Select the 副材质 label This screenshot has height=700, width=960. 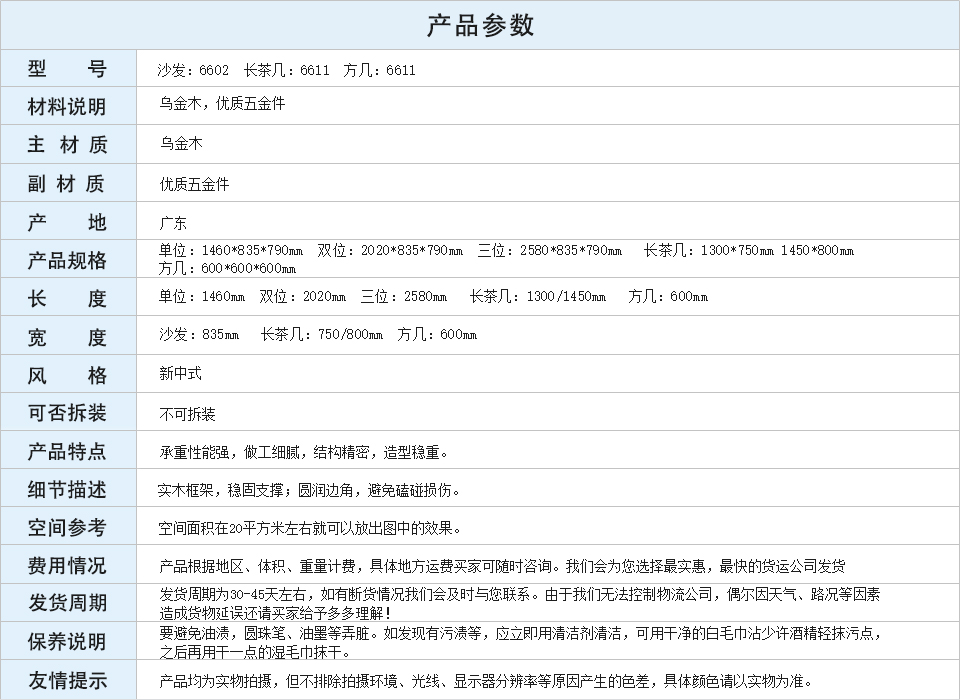tap(67, 183)
